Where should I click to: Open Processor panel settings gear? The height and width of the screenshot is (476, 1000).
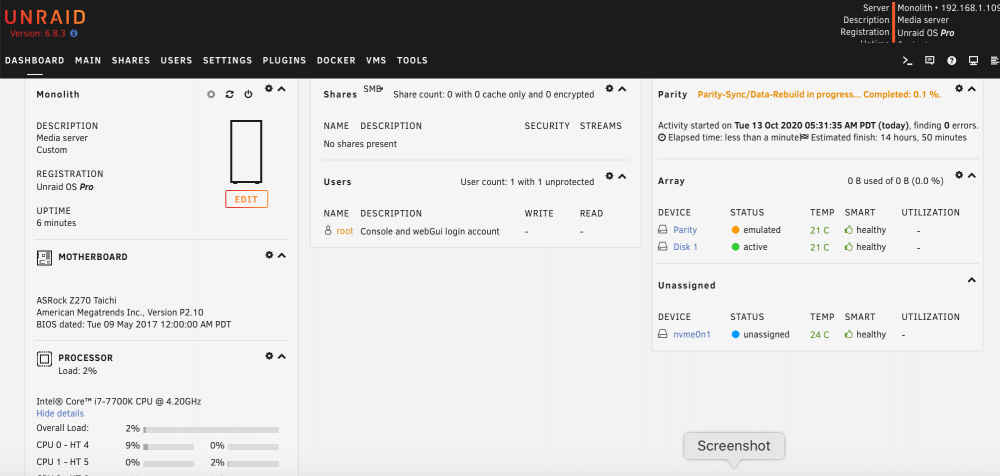(x=269, y=355)
